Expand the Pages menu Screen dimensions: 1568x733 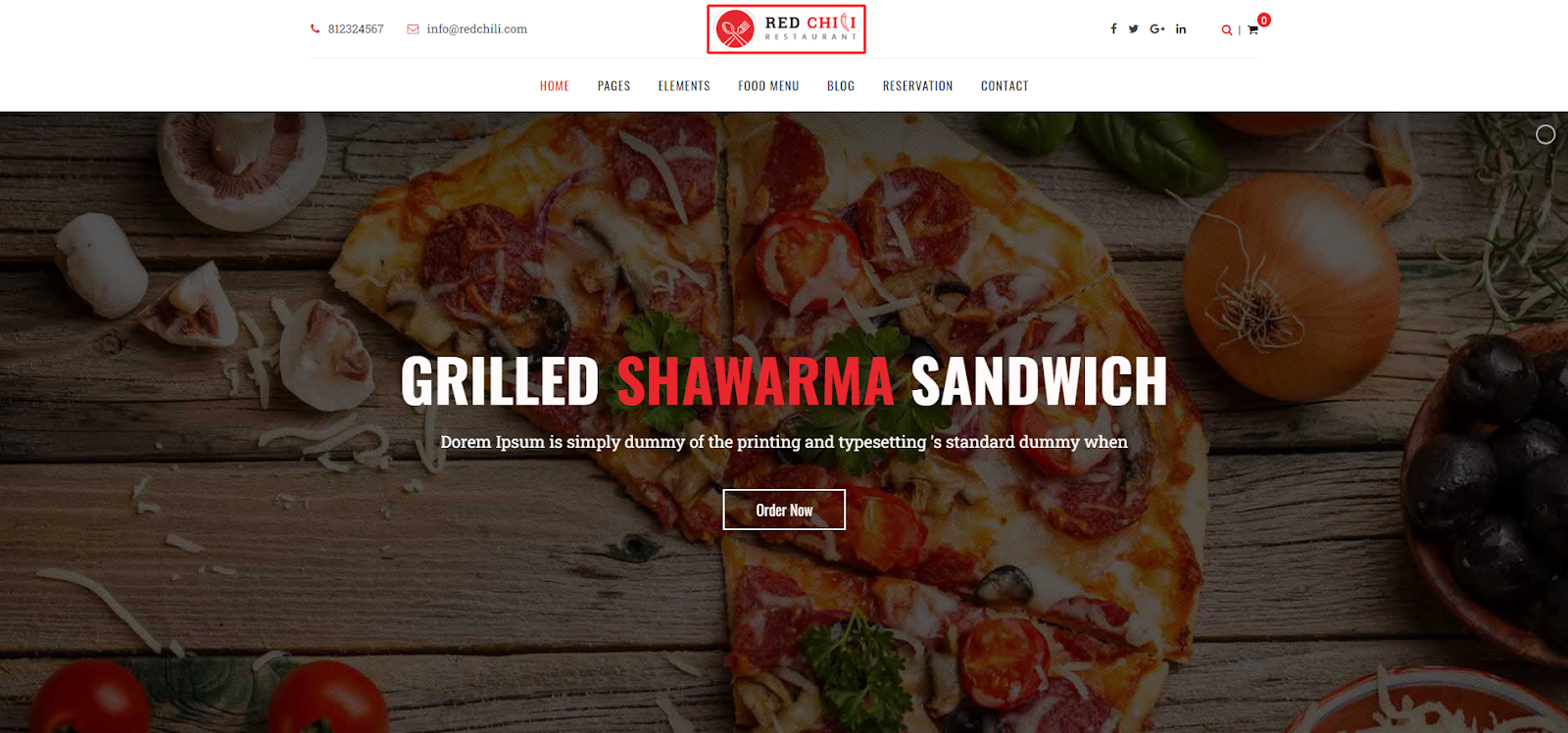coord(613,86)
